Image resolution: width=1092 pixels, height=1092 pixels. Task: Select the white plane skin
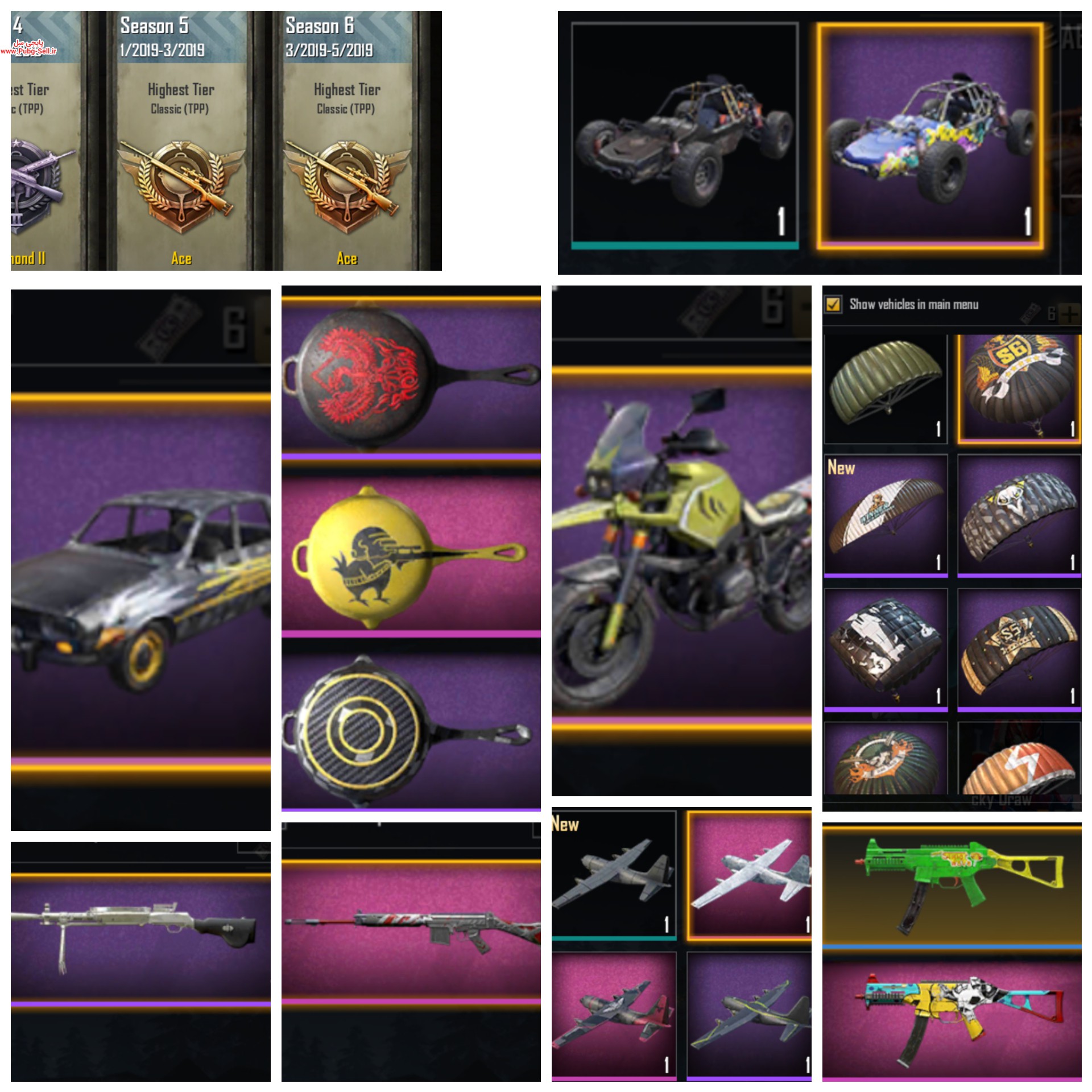[749, 876]
